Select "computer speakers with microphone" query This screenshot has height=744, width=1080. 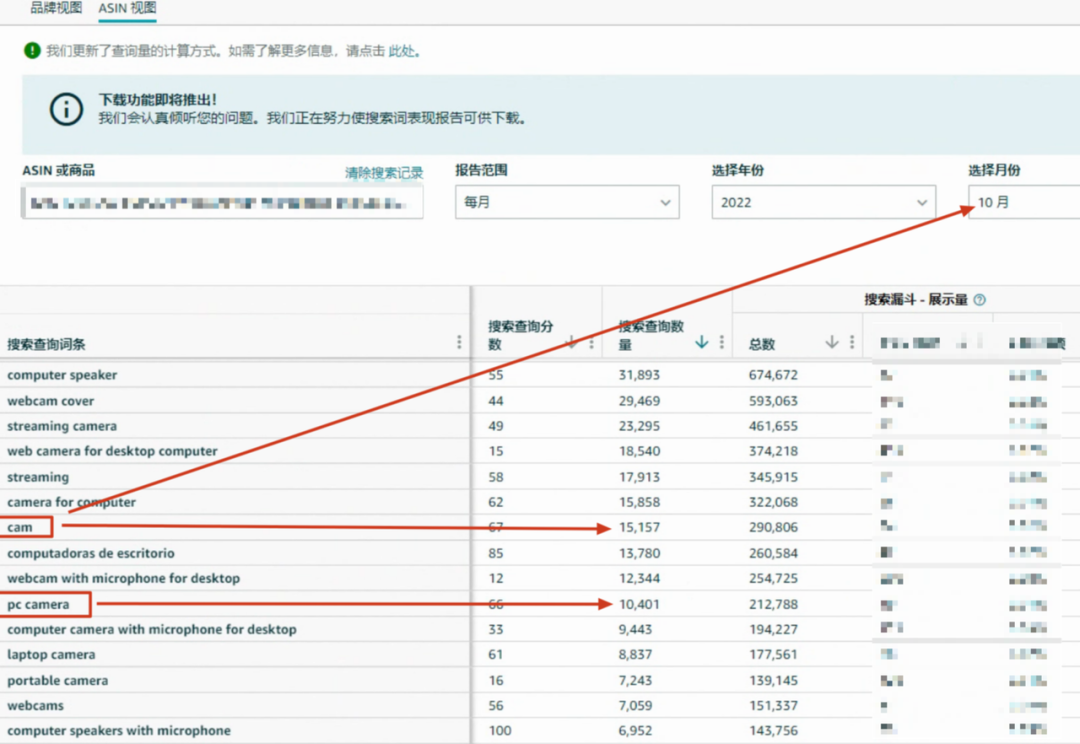coord(119,731)
